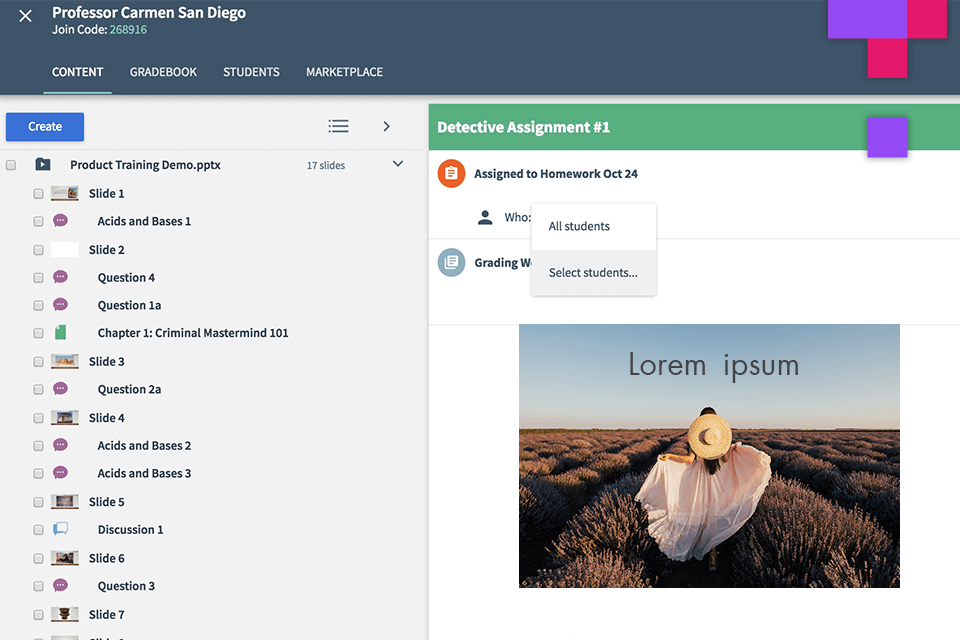The height and width of the screenshot is (640, 960).
Task: Open Slide 6 thumbnail
Action: 64,558
